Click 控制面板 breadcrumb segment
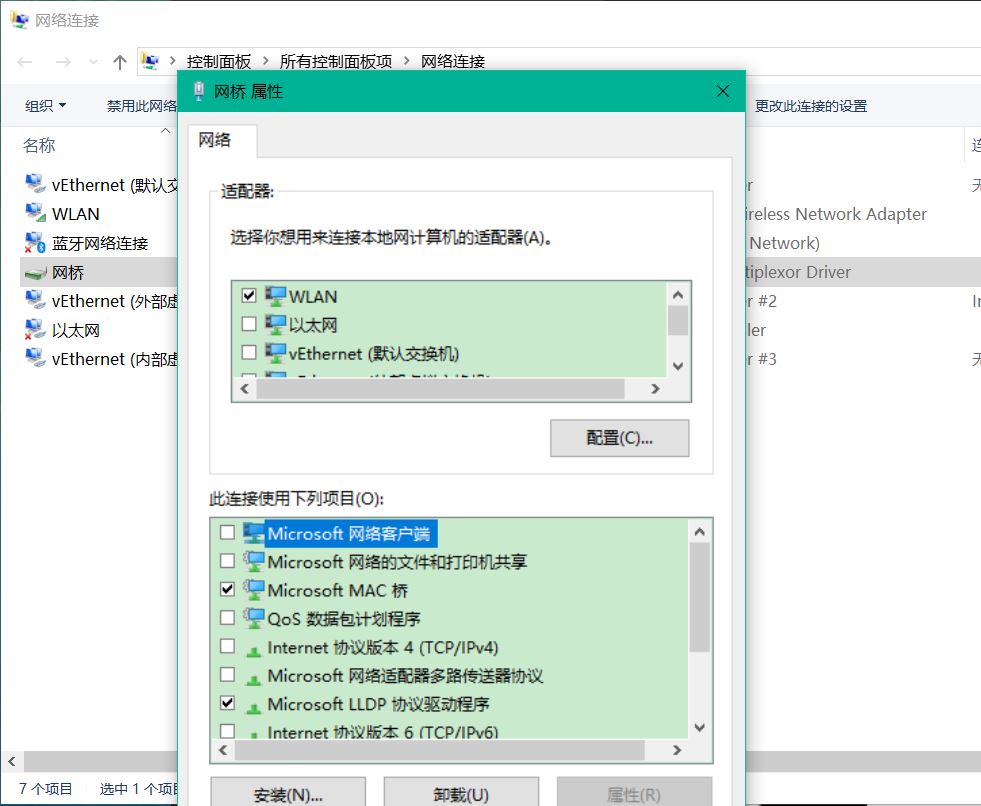 coord(219,61)
